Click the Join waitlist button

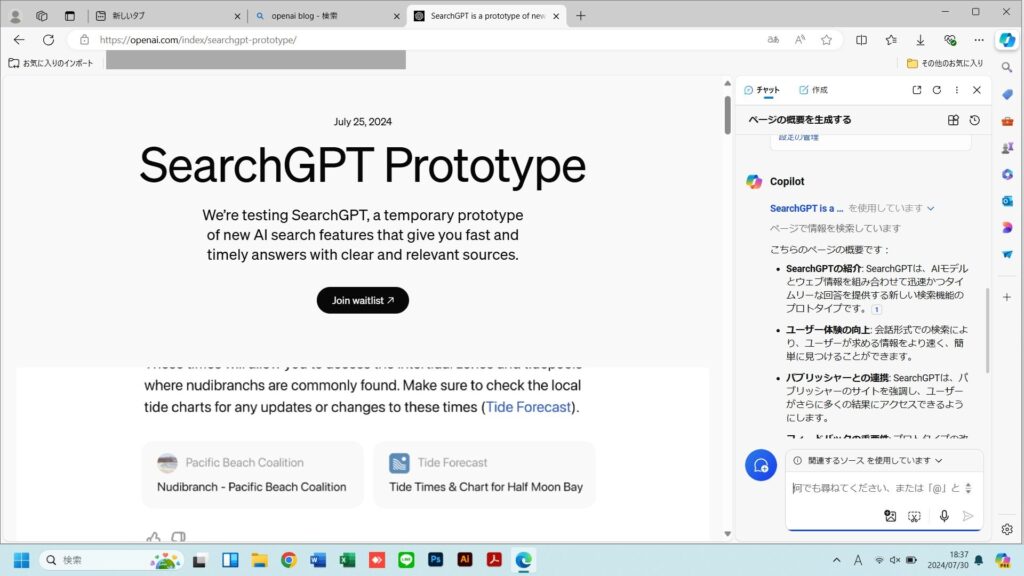362,299
